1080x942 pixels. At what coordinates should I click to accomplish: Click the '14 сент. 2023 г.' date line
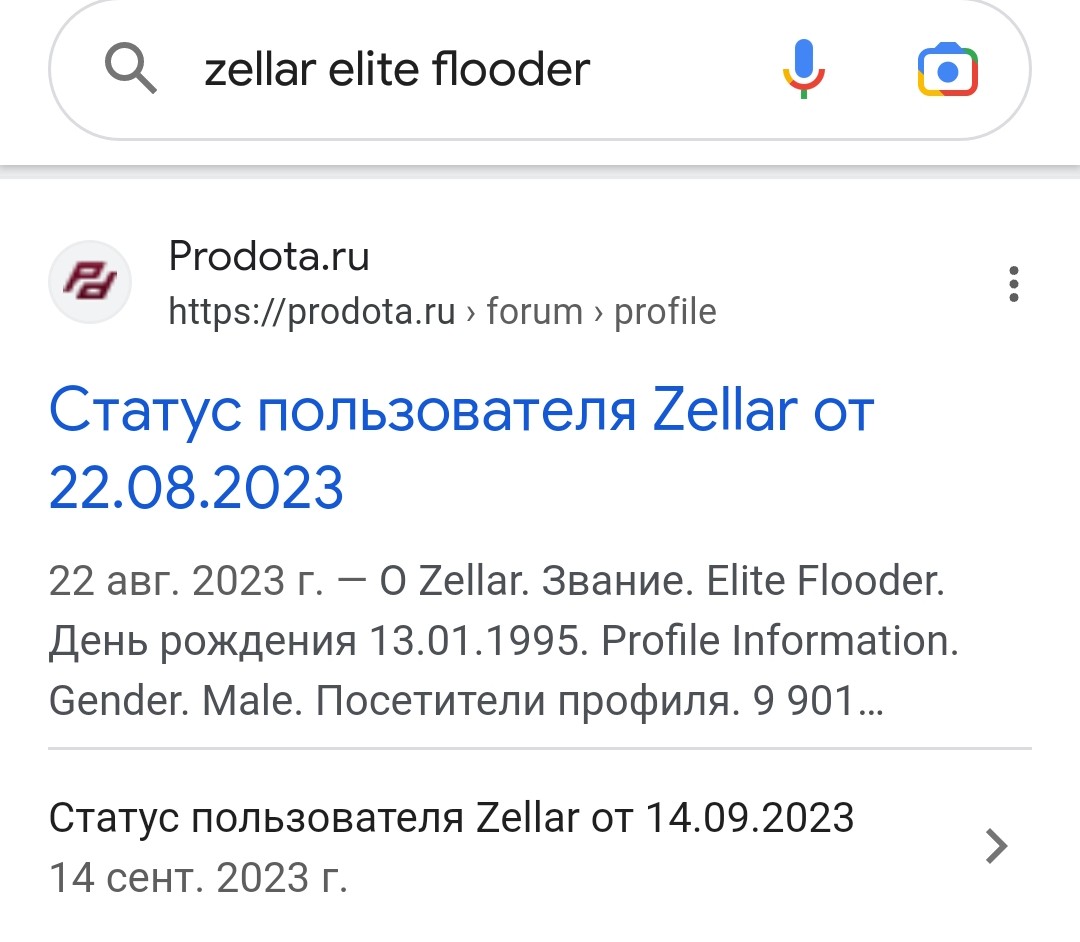[198, 877]
